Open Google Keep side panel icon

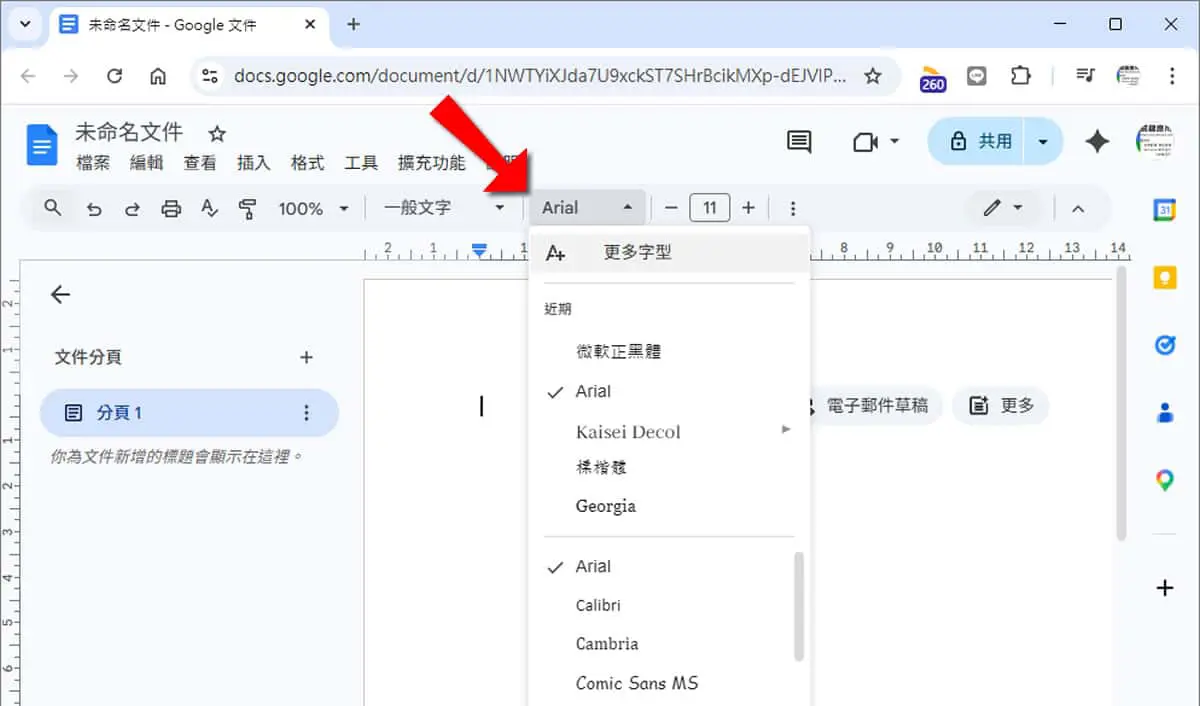click(x=1164, y=278)
